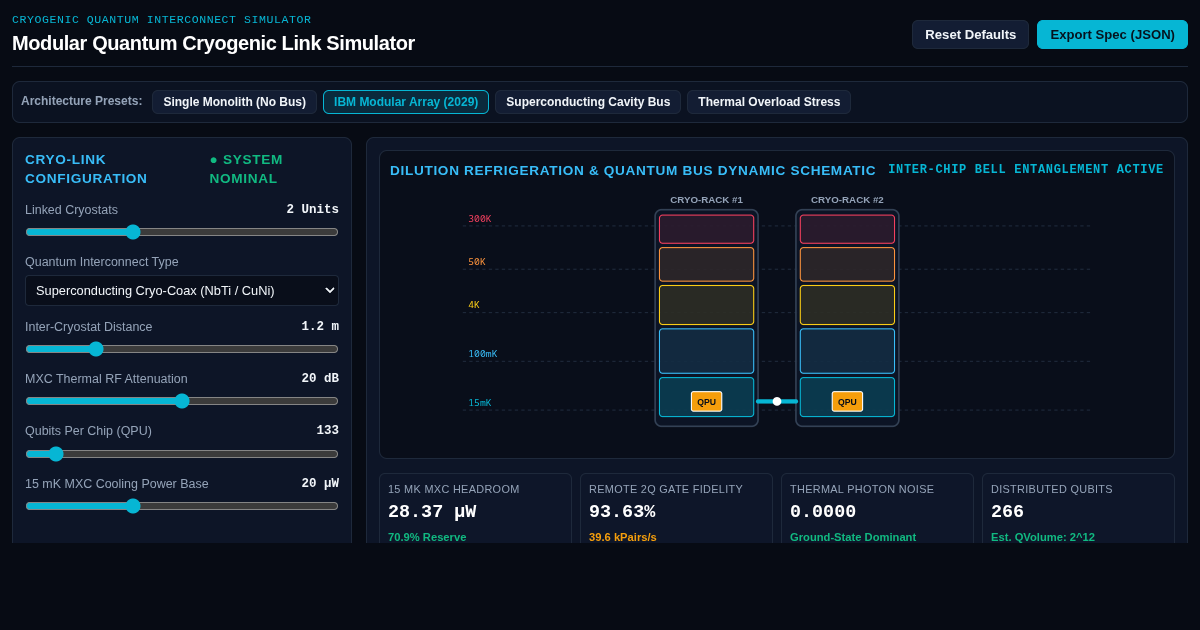Select the 300K stage of Cryo-Rack #1
The image size is (1200, 630).
pyautogui.click(x=706, y=229)
